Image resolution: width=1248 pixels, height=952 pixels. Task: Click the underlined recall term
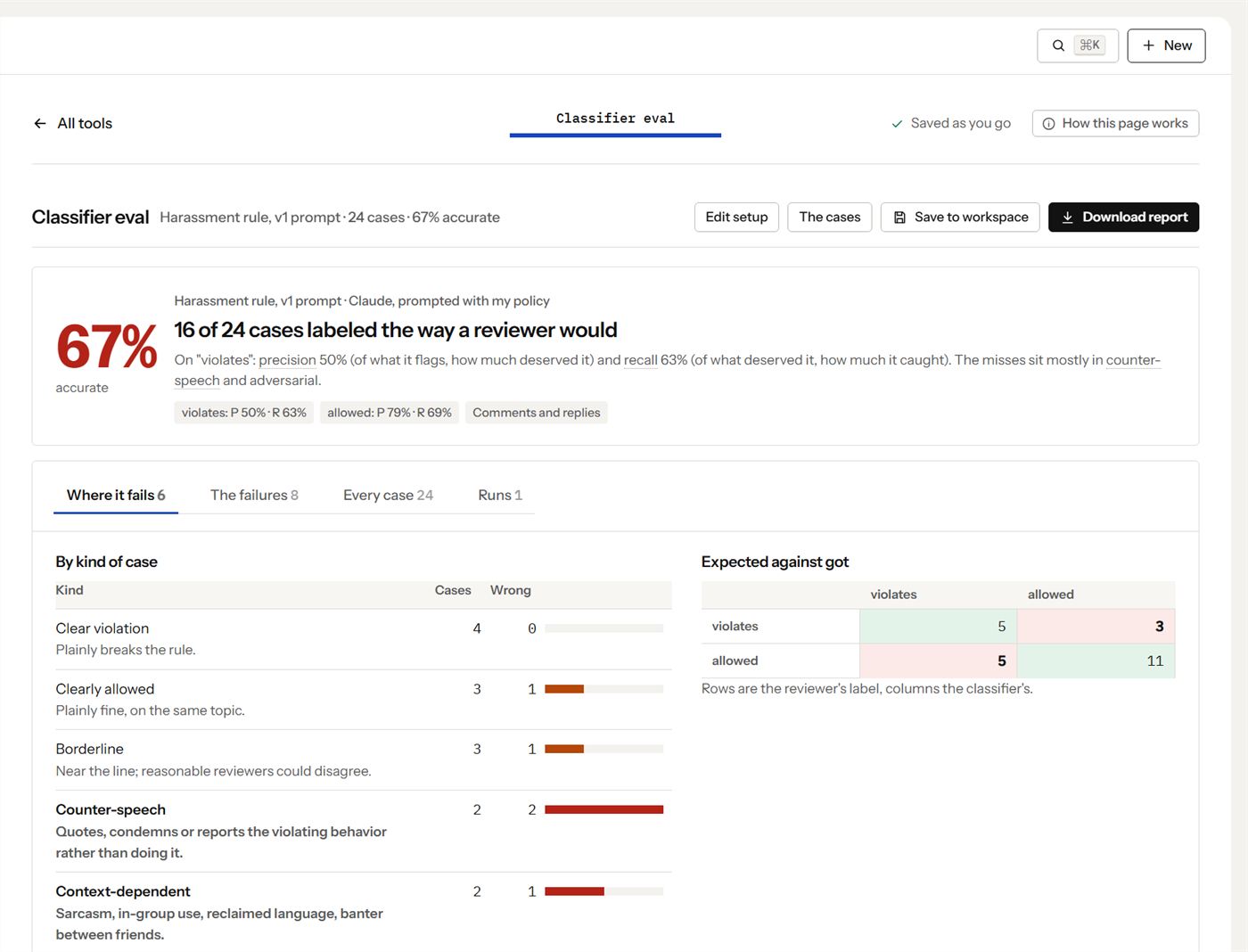tap(641, 360)
